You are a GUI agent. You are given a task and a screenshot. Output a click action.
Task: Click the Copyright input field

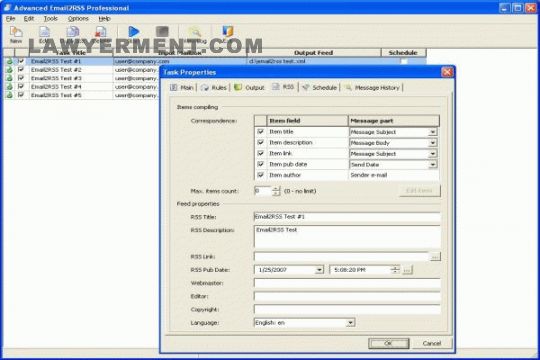(x=347, y=309)
